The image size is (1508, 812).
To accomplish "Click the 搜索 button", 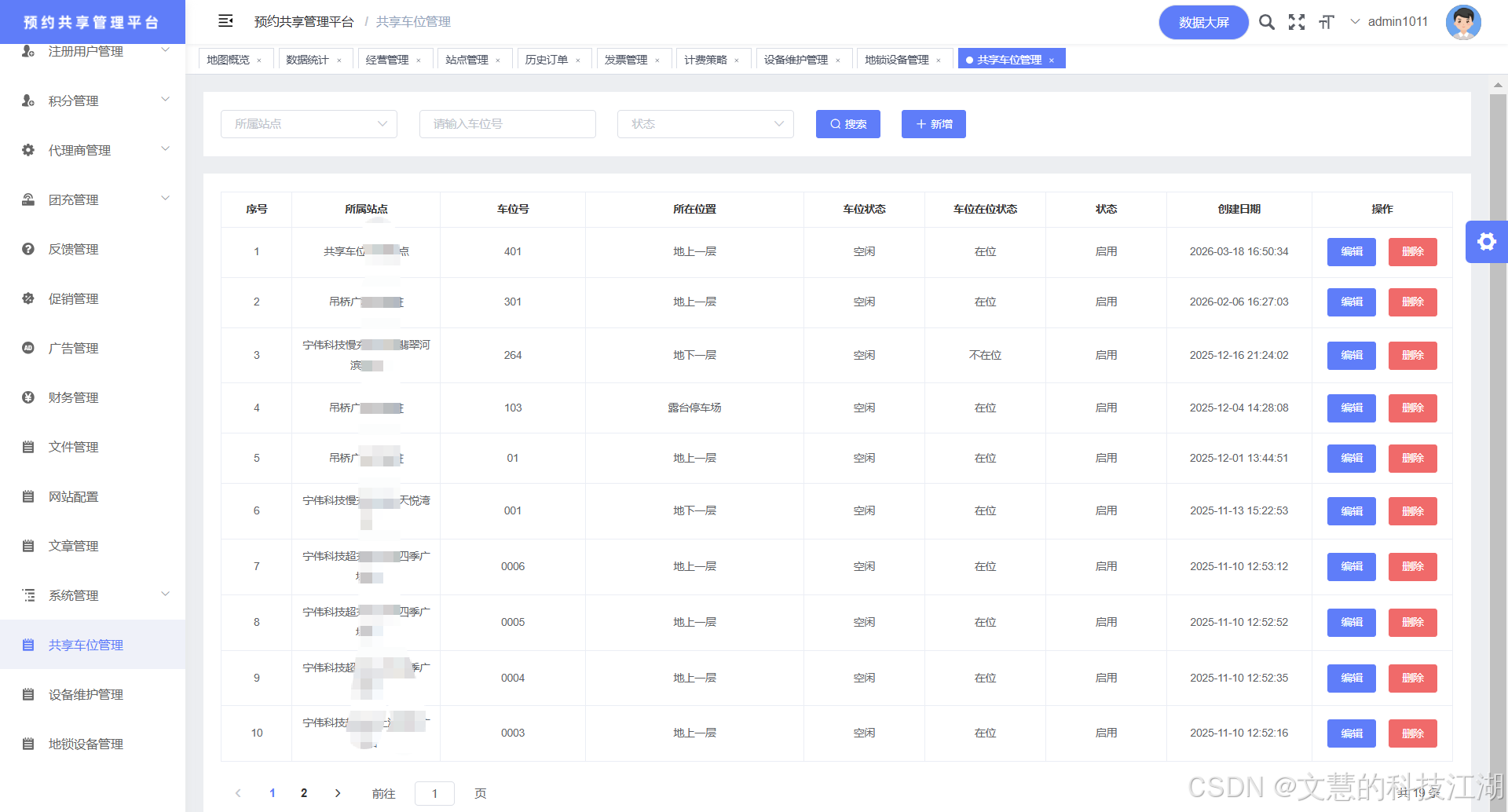I will [848, 124].
